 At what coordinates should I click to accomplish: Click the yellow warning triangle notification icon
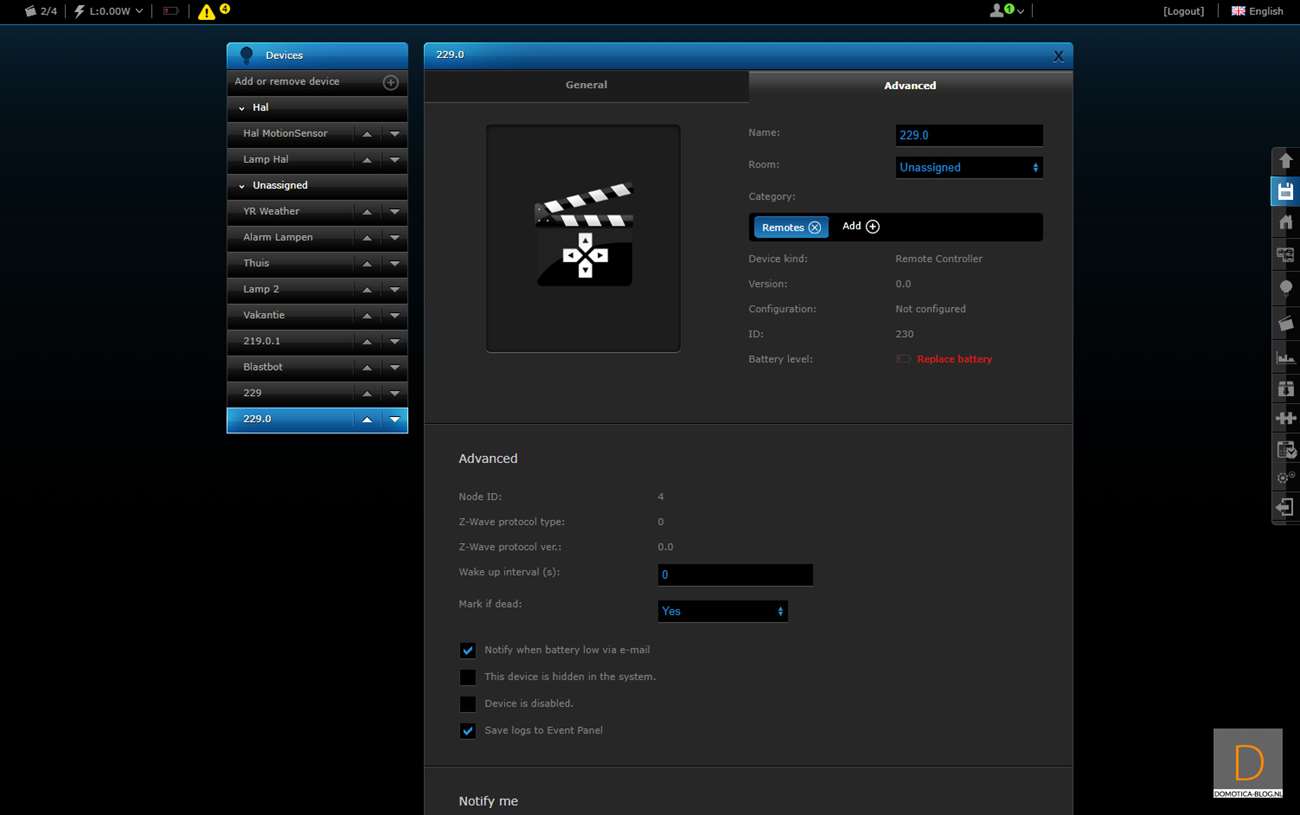point(207,12)
